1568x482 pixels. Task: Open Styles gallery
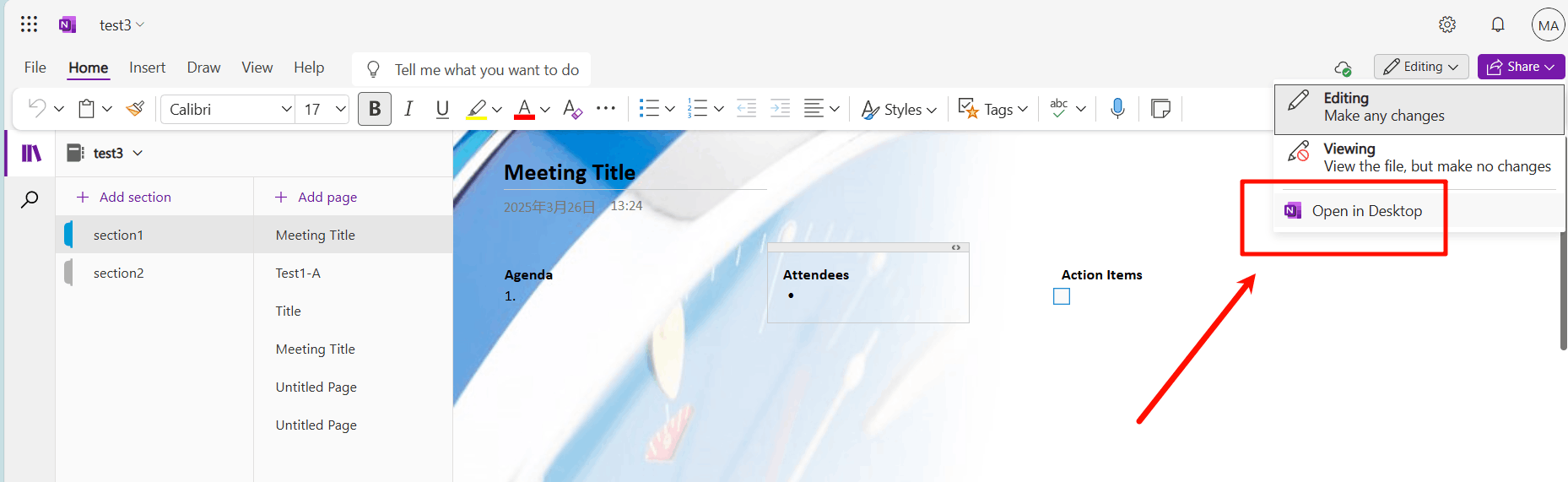coord(899,109)
